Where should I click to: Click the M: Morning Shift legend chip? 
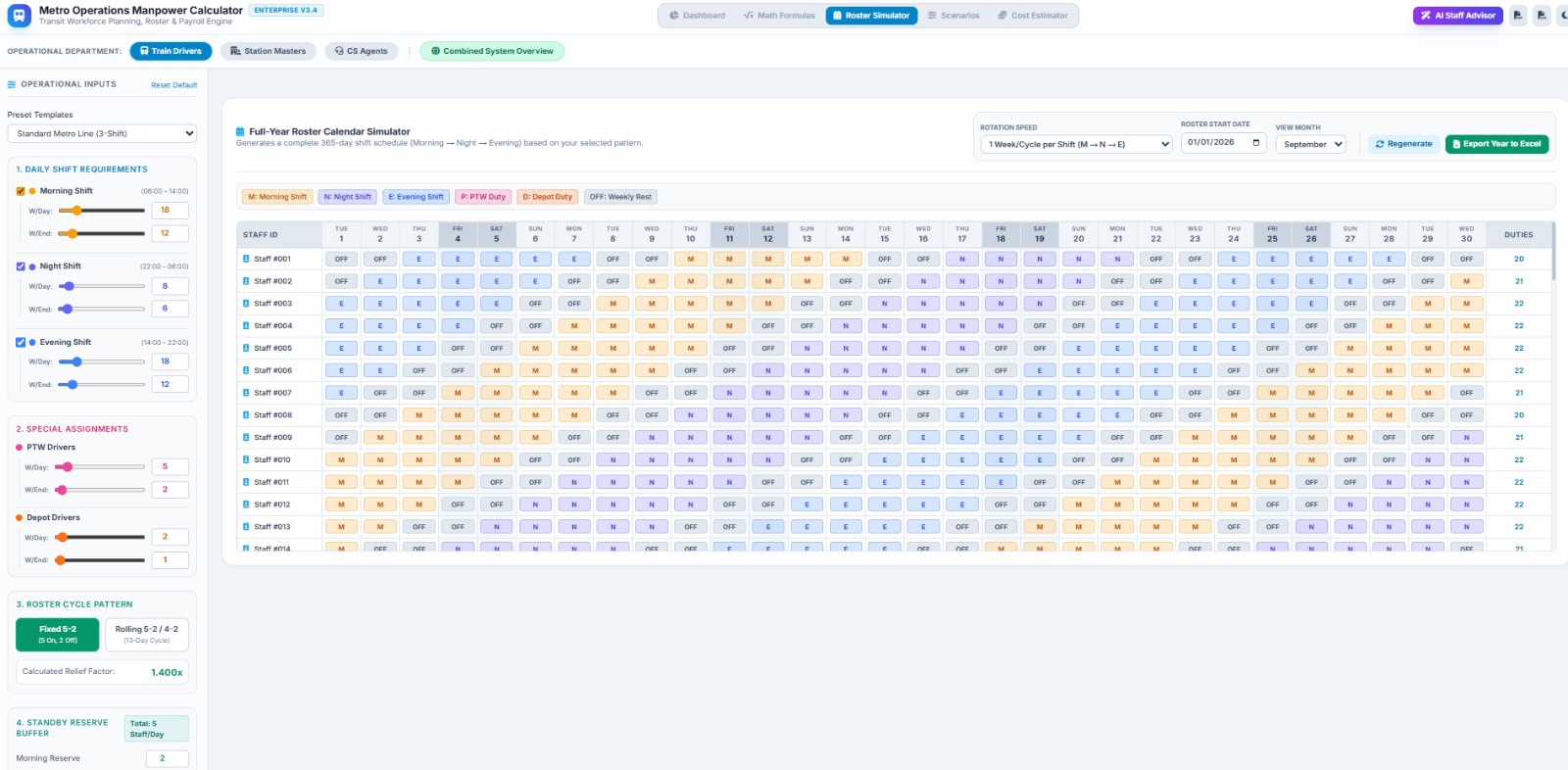coord(277,197)
